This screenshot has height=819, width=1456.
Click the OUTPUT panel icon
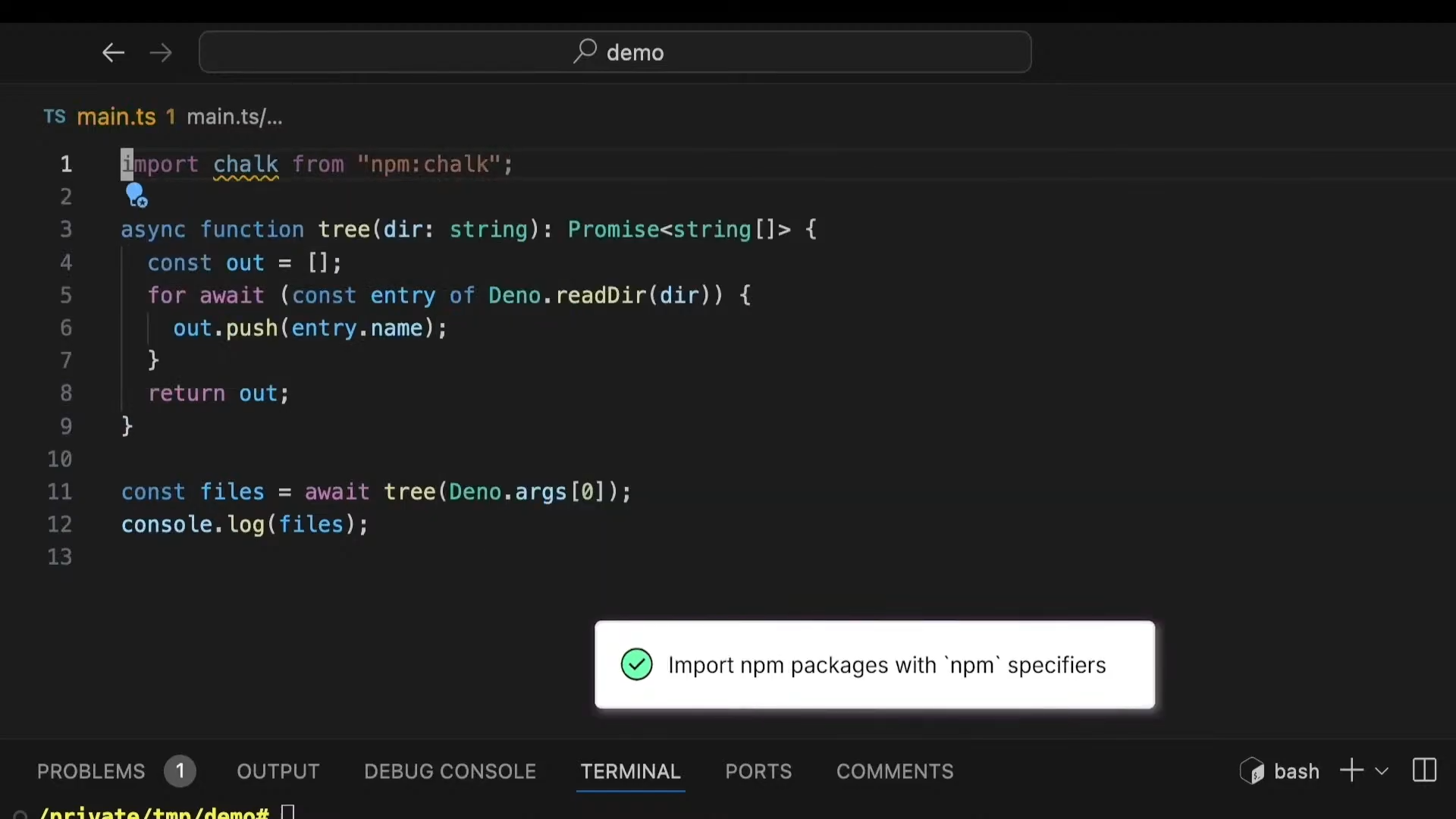point(278,771)
